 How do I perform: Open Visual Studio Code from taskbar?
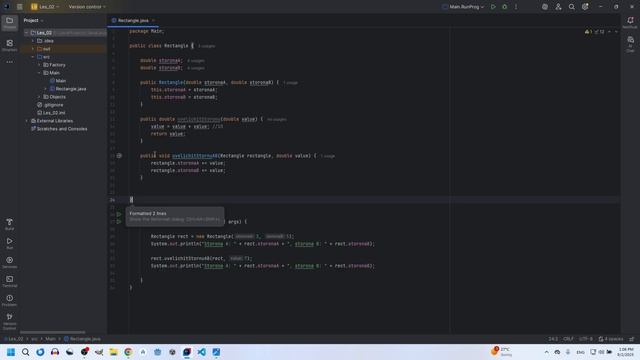click(202, 352)
